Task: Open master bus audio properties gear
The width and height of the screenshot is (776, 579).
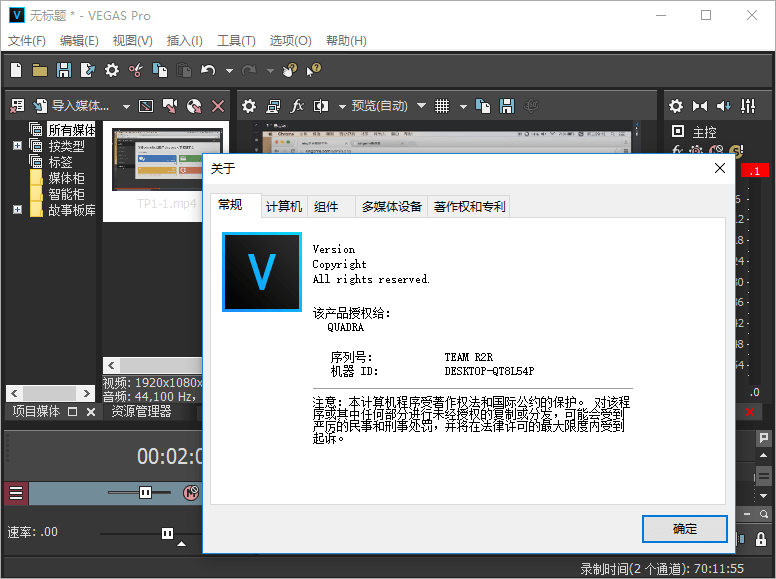Action: tap(676, 105)
